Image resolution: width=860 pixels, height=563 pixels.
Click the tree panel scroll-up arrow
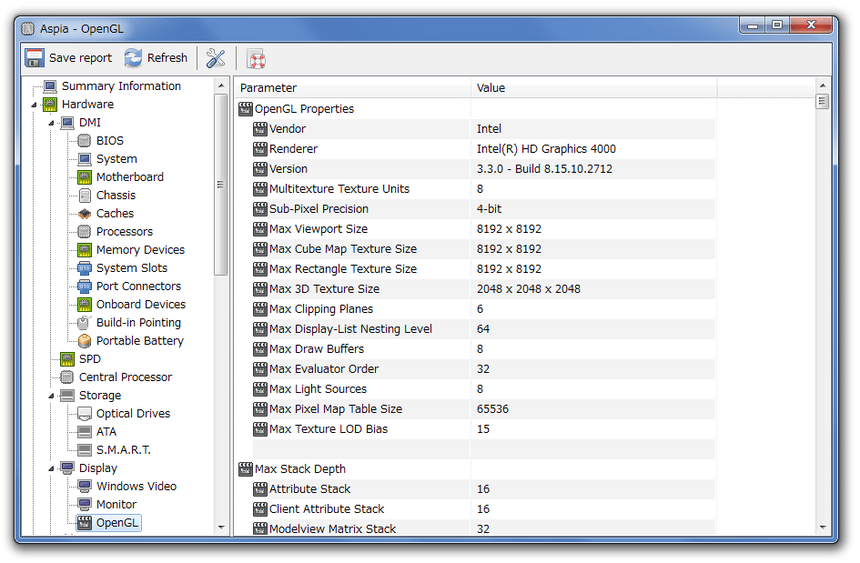pos(221,86)
